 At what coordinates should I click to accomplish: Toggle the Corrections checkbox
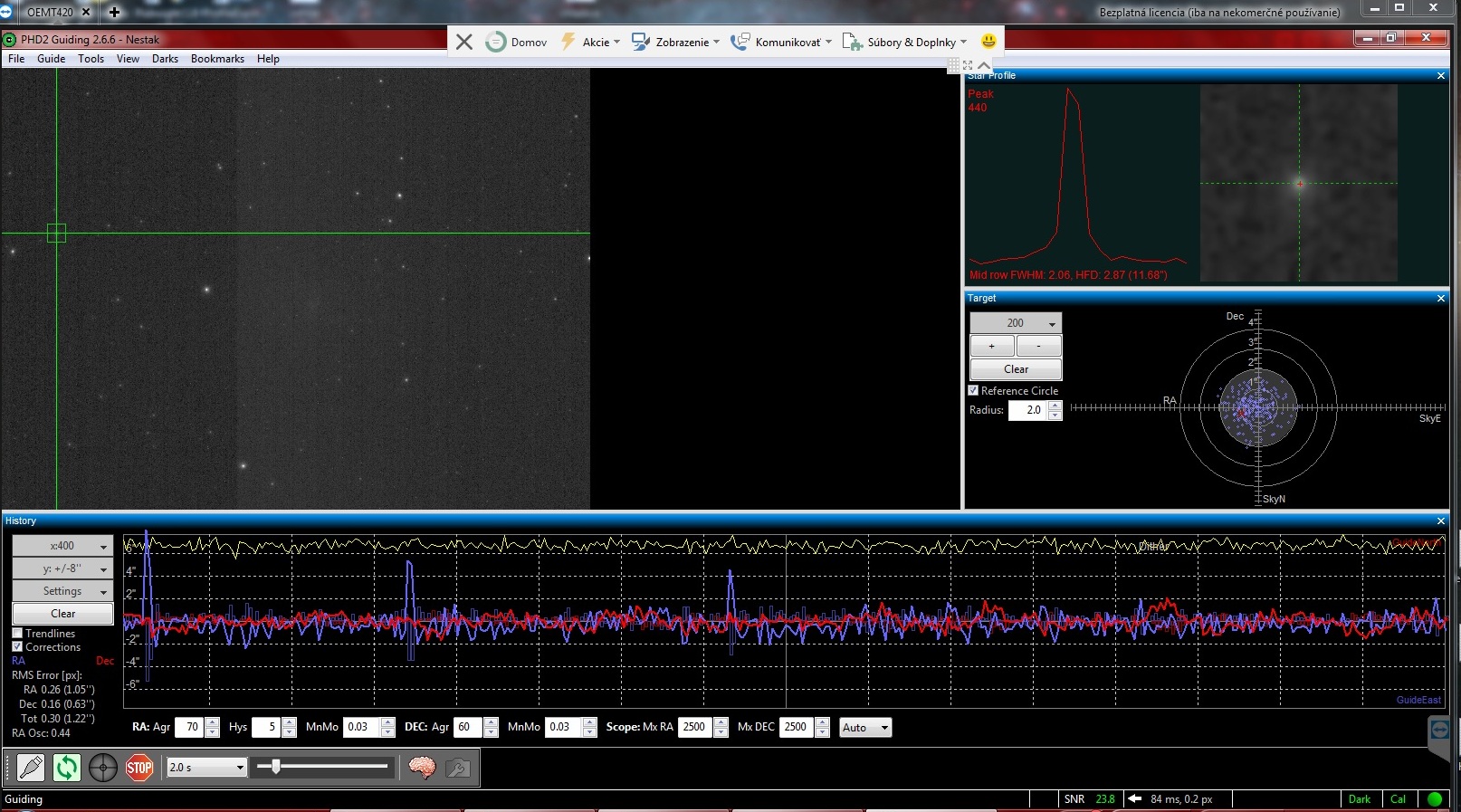pos(17,647)
